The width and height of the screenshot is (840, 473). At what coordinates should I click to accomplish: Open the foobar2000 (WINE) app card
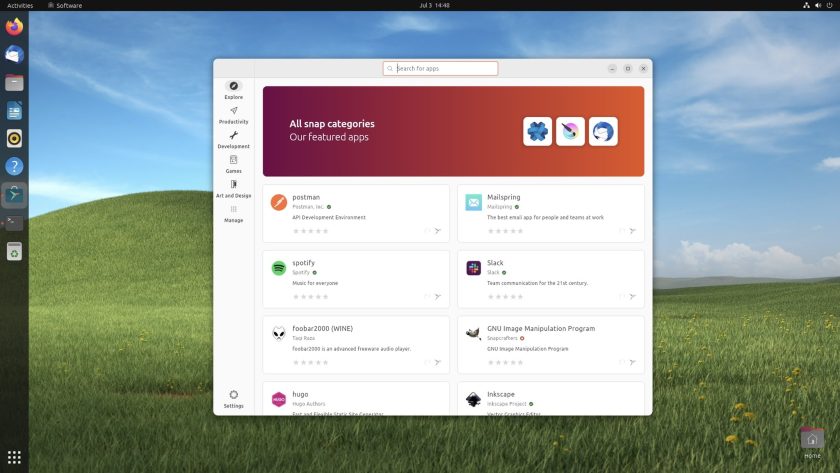356,345
